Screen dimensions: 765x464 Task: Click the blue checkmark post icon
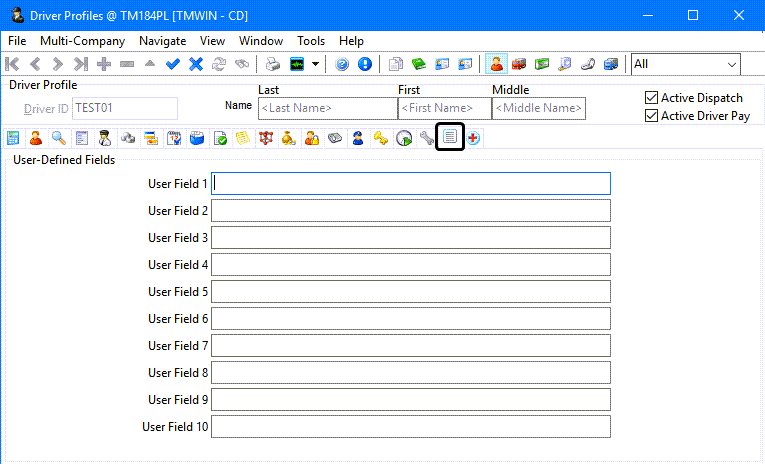[x=173, y=64]
